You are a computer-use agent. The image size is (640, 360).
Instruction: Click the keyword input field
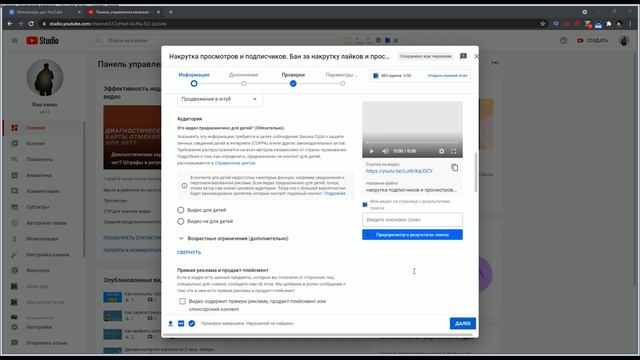(x=412, y=220)
